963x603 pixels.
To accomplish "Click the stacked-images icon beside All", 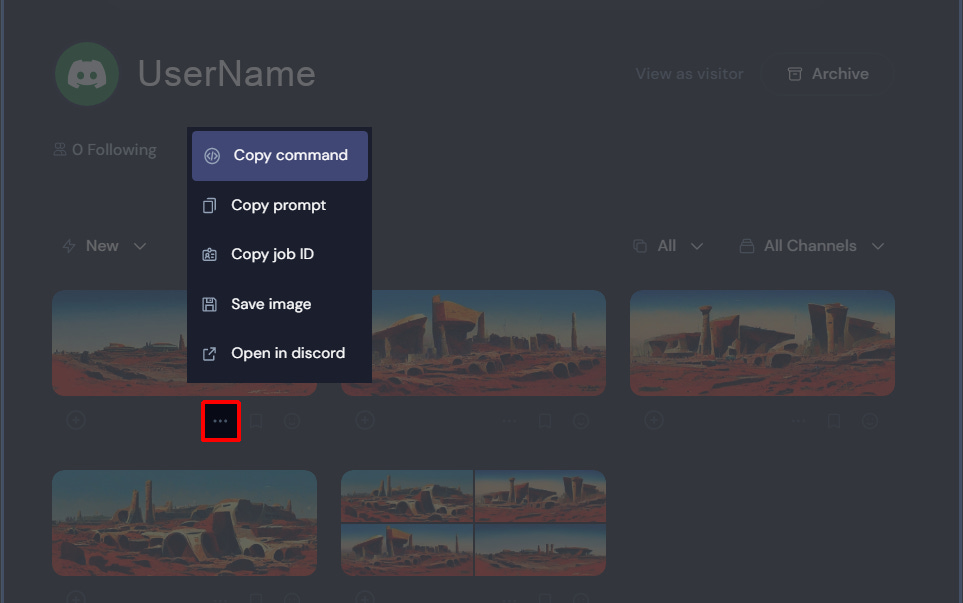I will click(640, 246).
